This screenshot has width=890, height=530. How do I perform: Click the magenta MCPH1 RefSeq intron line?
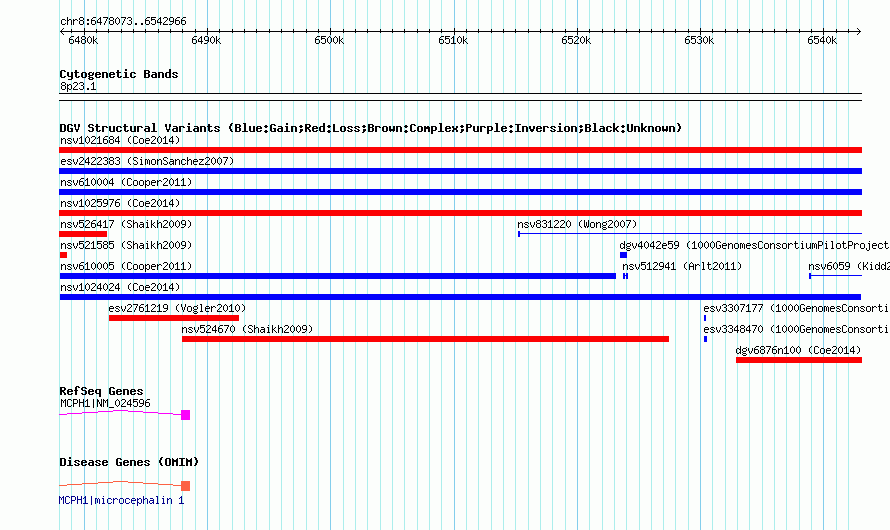(x=120, y=413)
